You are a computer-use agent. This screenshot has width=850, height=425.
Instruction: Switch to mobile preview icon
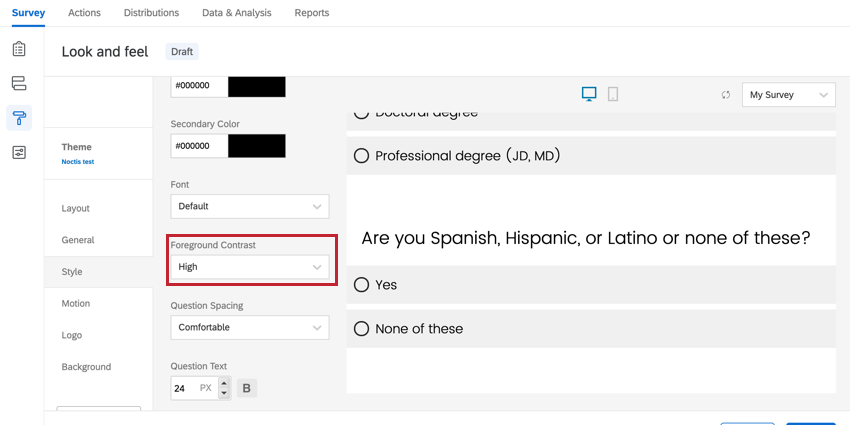(x=613, y=94)
